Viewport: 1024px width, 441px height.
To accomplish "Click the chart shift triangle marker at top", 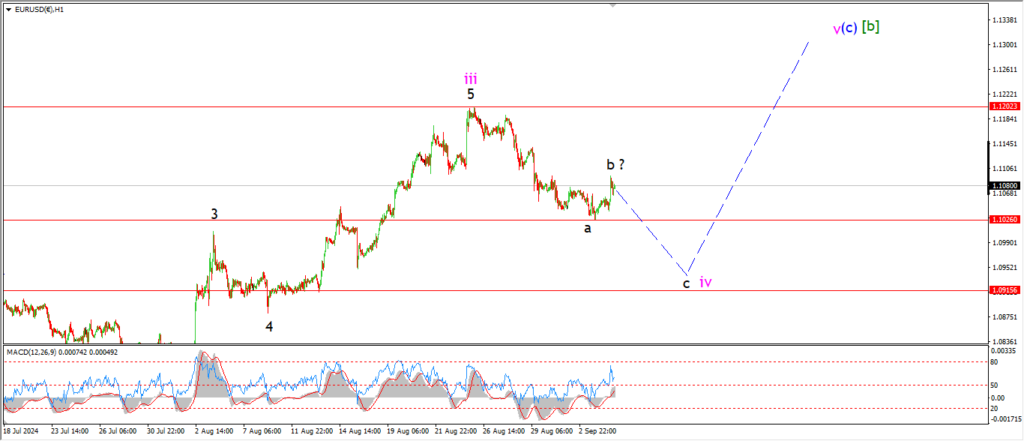I will (x=609, y=4).
